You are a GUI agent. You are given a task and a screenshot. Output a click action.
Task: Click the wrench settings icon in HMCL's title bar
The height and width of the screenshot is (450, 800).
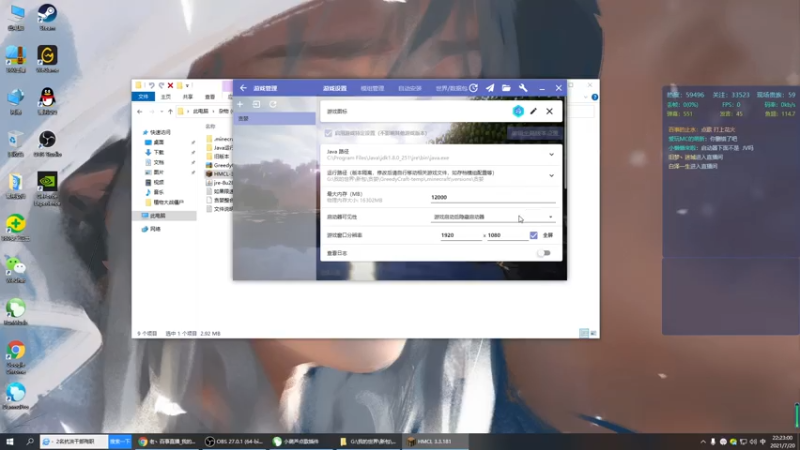click(x=523, y=88)
